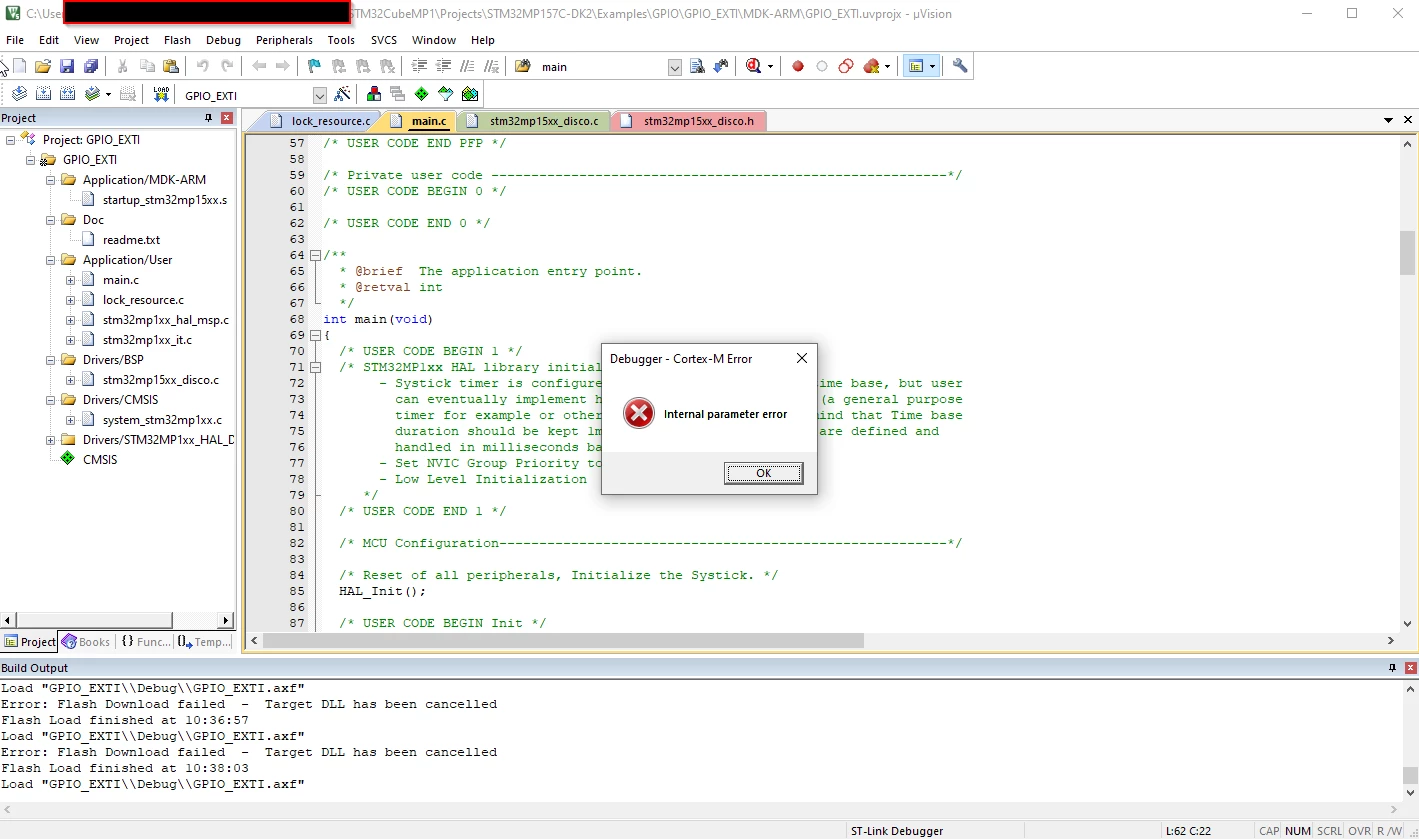1419x839 pixels.
Task: Select the CMSIS component item
Action: pyautogui.click(x=100, y=460)
